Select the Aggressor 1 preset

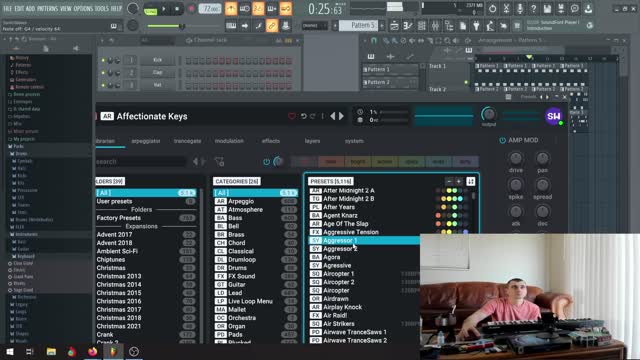364,240
